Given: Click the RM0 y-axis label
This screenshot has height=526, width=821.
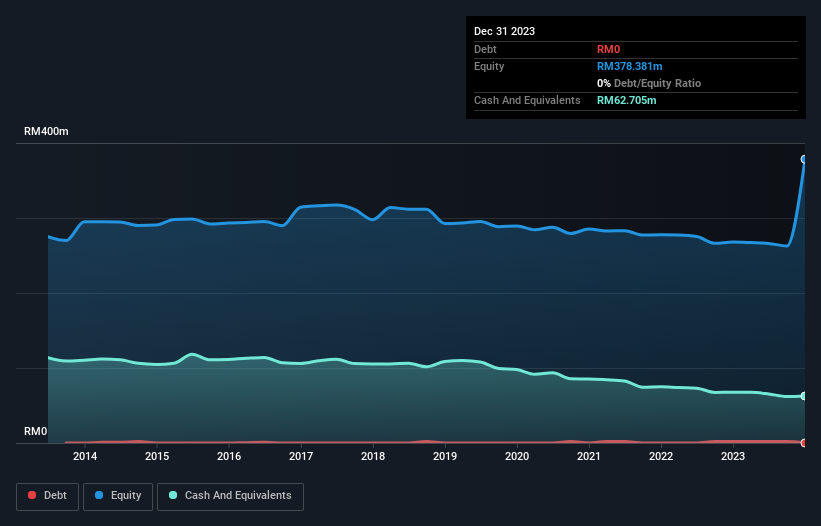Looking at the screenshot, I should pos(36,431).
